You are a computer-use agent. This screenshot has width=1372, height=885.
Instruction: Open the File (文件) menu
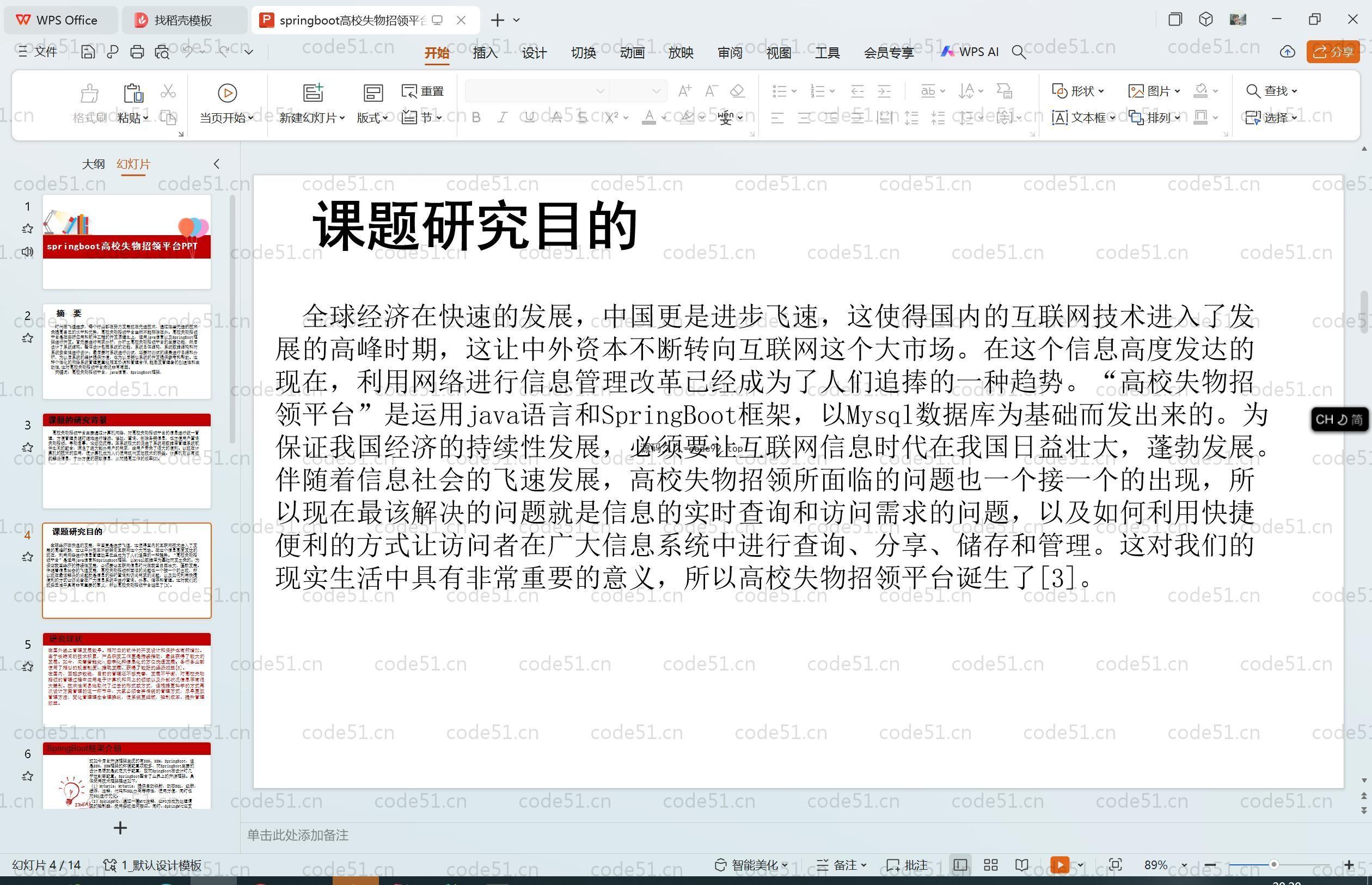38,52
